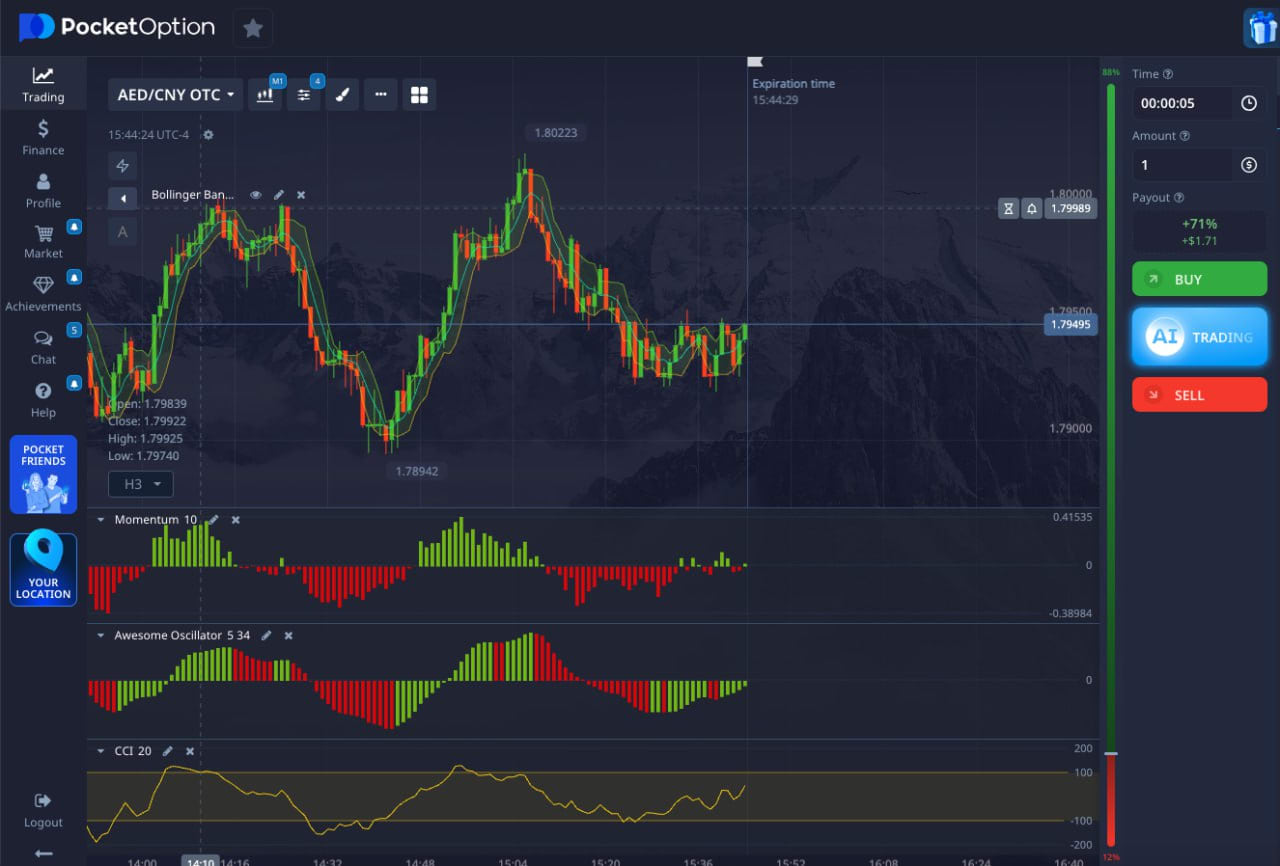This screenshot has height=866, width=1280.
Task: Open the Market section
Action: pos(43,242)
